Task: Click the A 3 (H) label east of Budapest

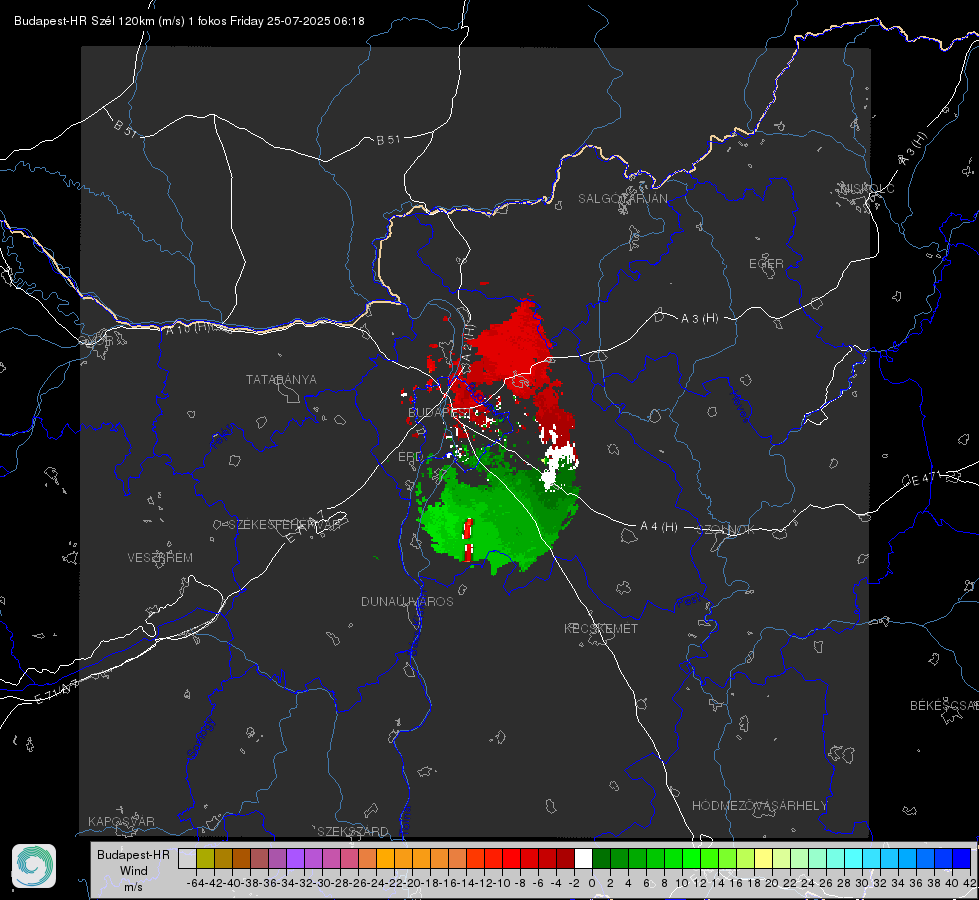Action: [x=699, y=319]
